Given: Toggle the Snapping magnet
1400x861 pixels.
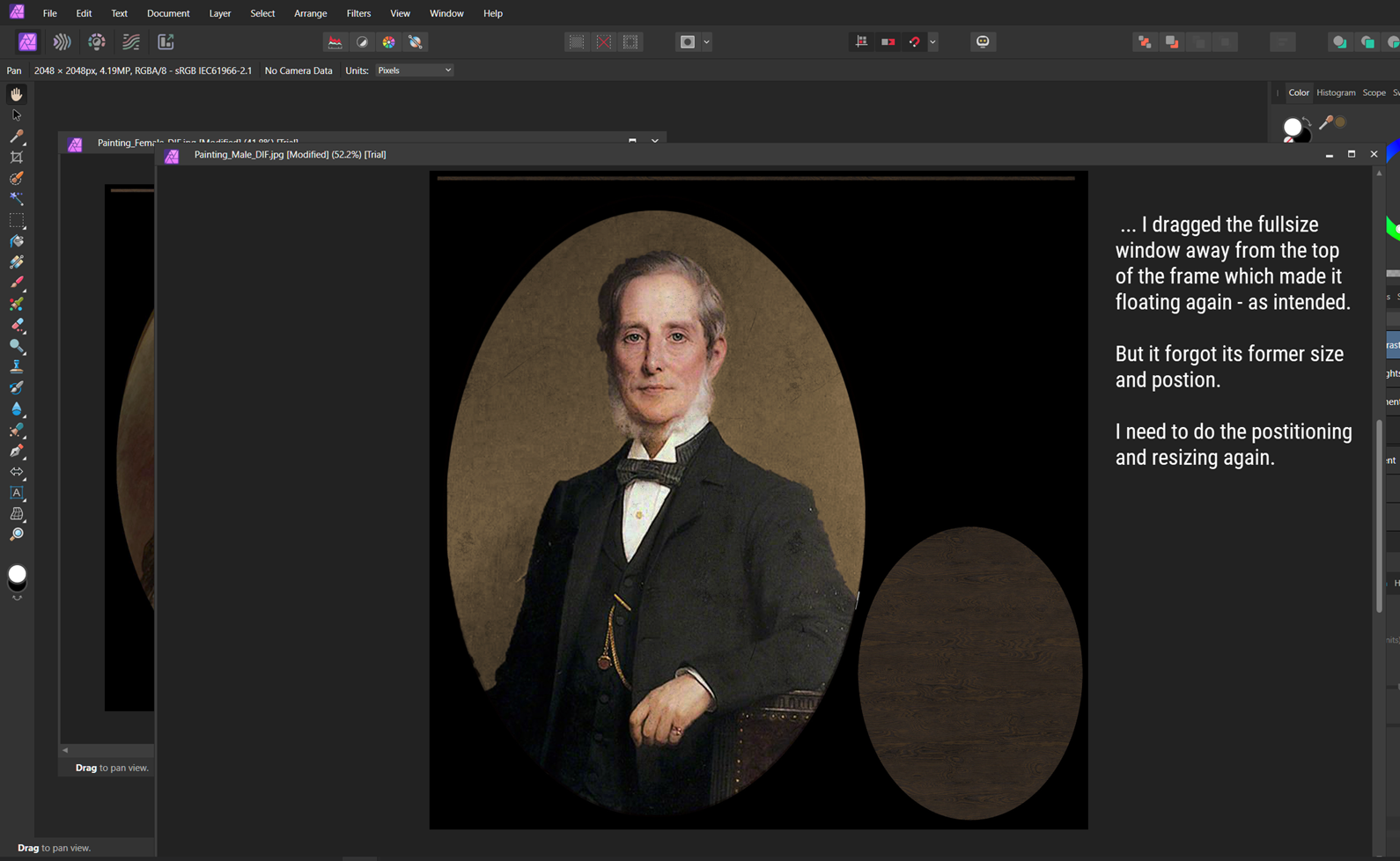Looking at the screenshot, I should (x=915, y=41).
